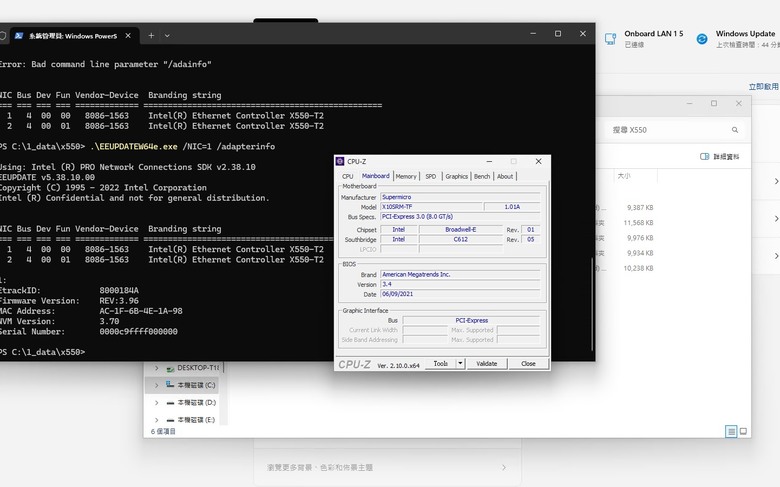
Task: Open the chevron beside browse more backgrounds row
Action: click(x=504, y=468)
